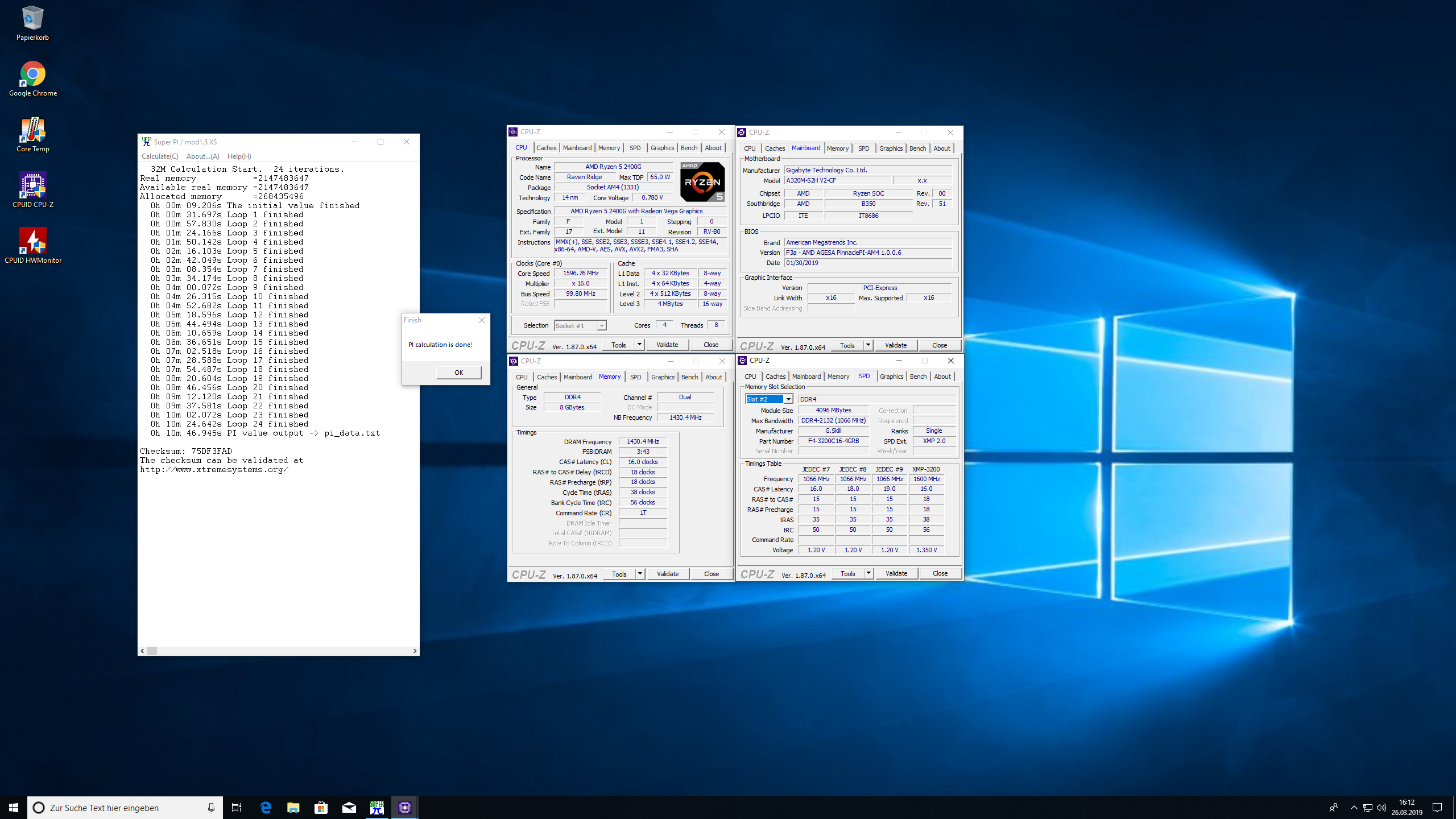The image size is (1456, 819).
Task: Click the Cortana microphone icon in search
Action: 211,808
